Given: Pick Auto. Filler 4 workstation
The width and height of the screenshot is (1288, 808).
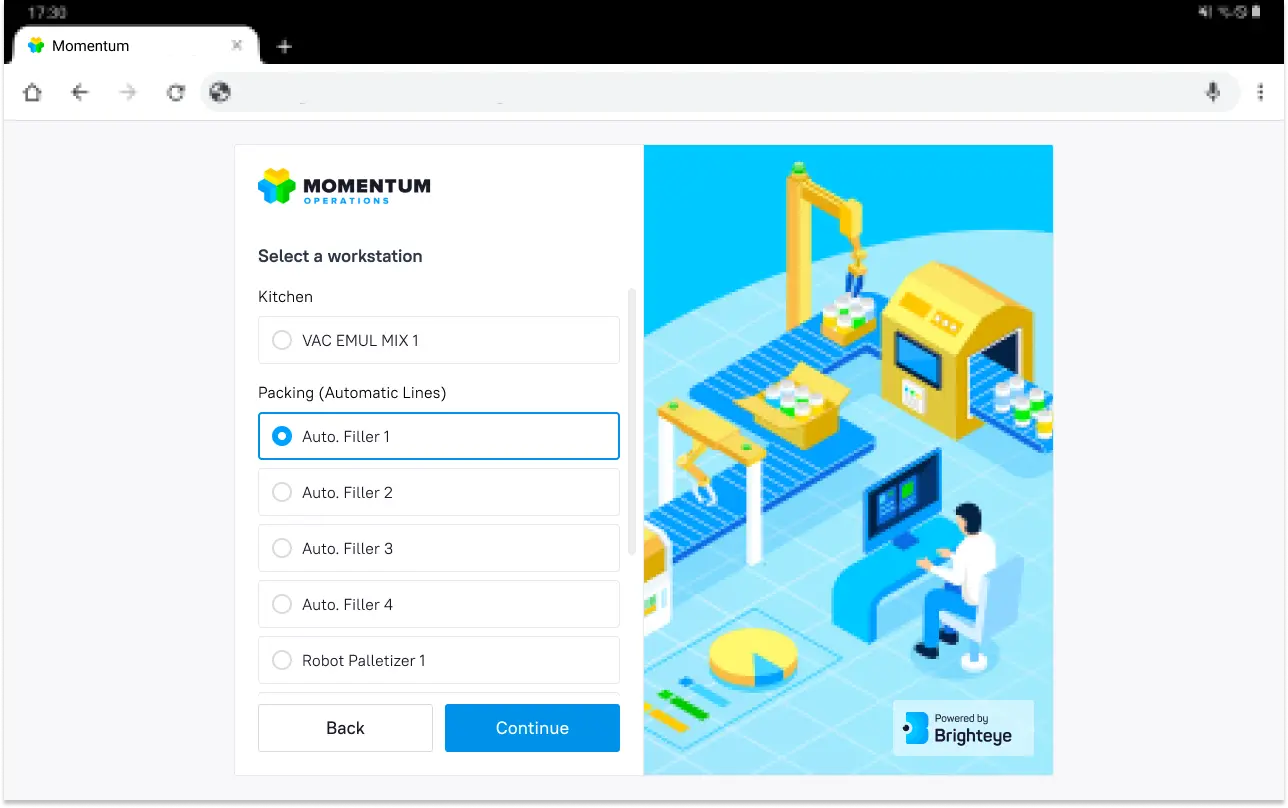Looking at the screenshot, I should coord(439,604).
